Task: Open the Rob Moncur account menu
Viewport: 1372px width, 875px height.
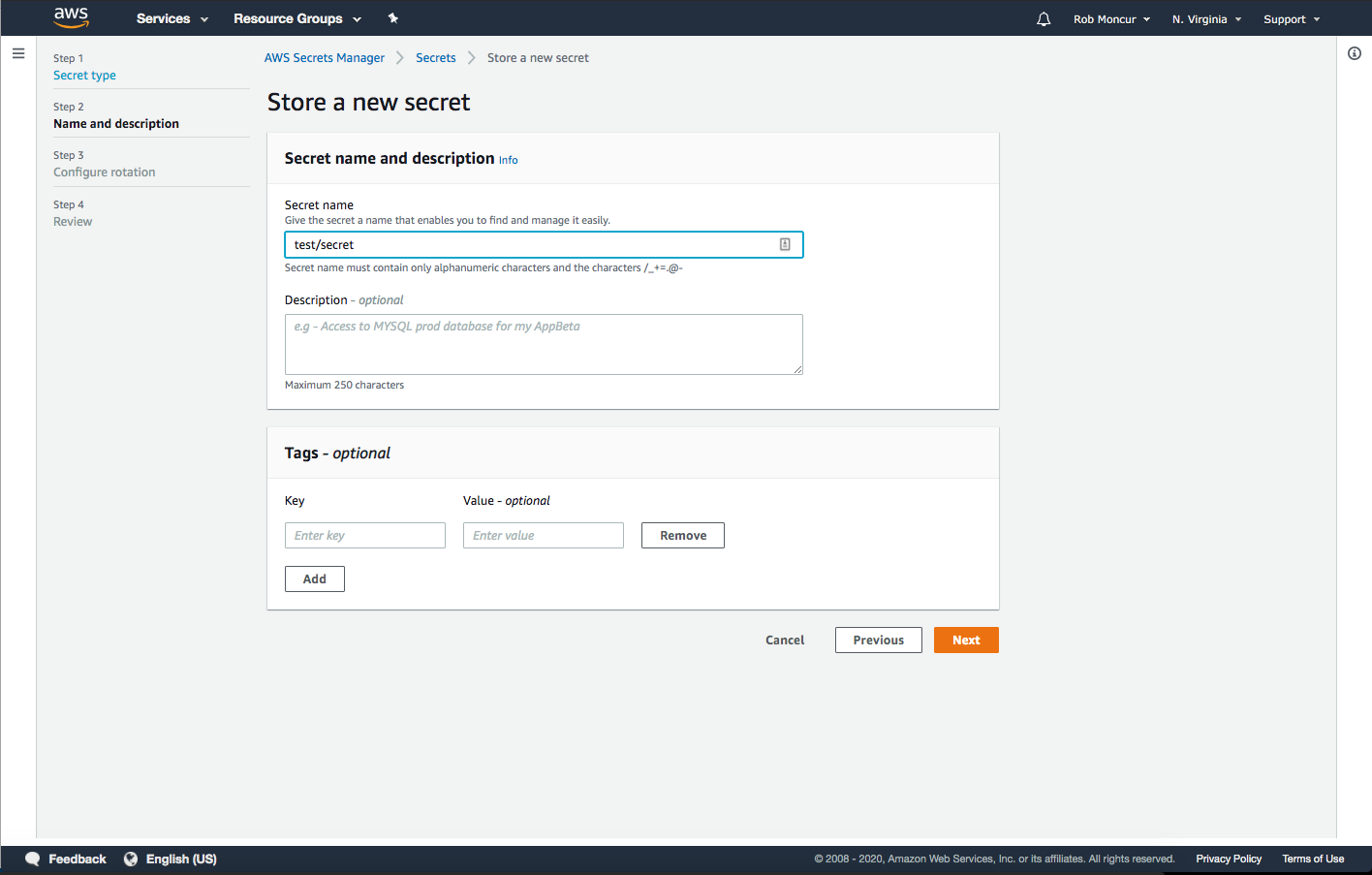Action: [x=1111, y=19]
